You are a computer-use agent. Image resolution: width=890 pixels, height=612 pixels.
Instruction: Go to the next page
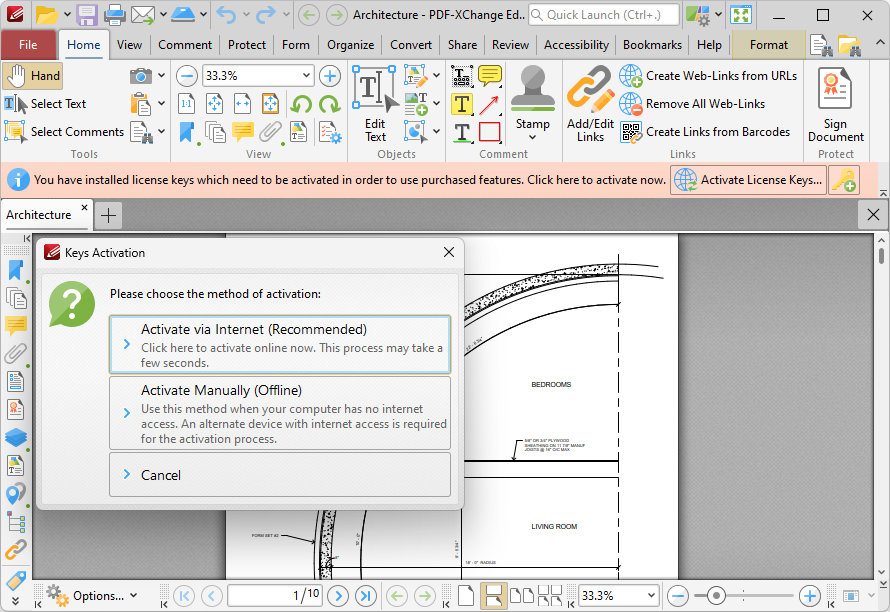[x=338, y=596]
